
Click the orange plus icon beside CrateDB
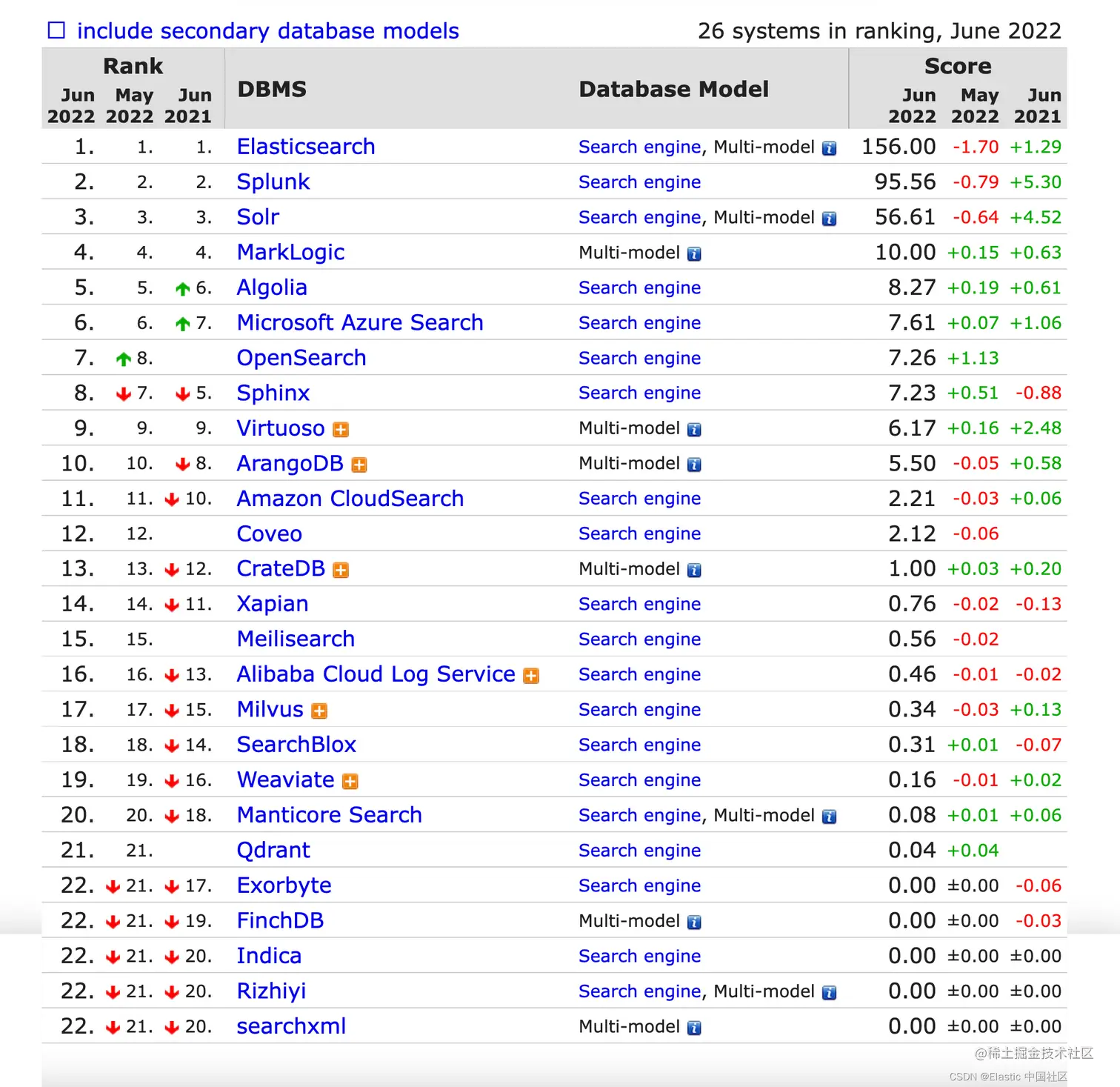coord(341,571)
